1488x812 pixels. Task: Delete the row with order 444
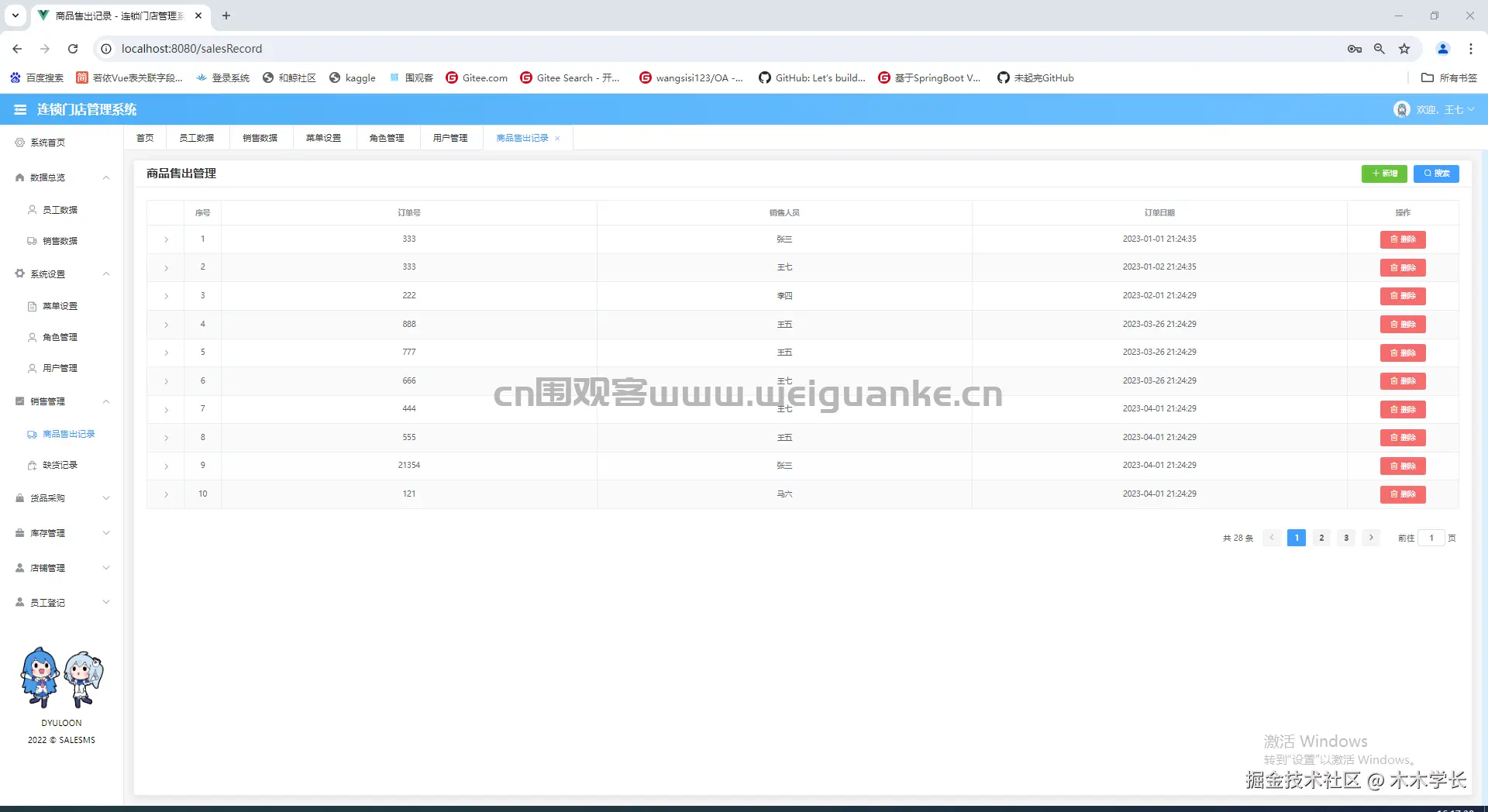click(x=1403, y=409)
